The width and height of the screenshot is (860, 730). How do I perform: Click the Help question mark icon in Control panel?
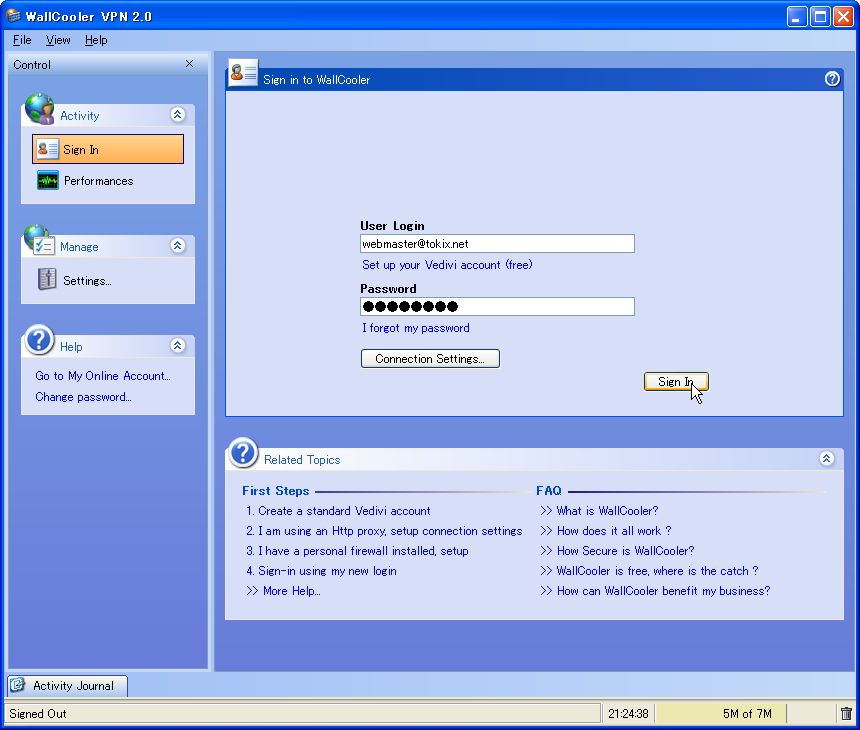(39, 339)
